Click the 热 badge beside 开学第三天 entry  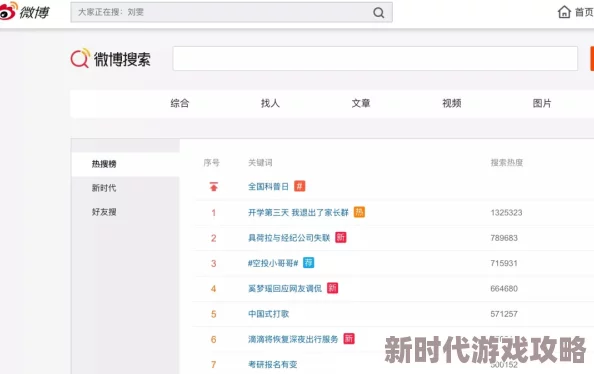pos(359,212)
